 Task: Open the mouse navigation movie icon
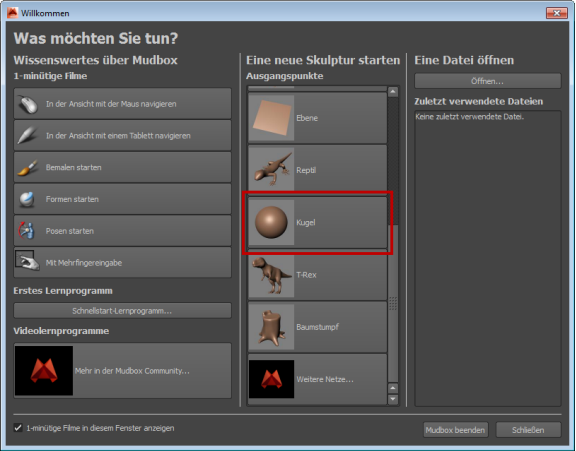(x=28, y=104)
